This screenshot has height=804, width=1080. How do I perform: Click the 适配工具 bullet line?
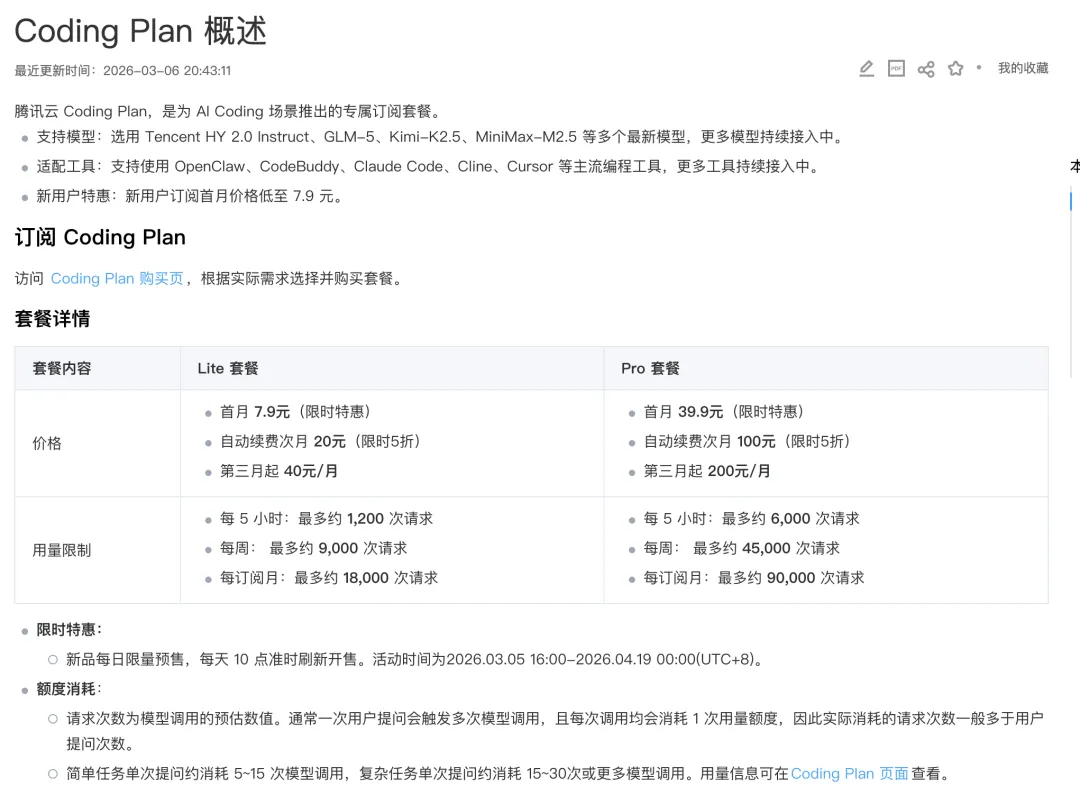pyautogui.click(x=428, y=167)
